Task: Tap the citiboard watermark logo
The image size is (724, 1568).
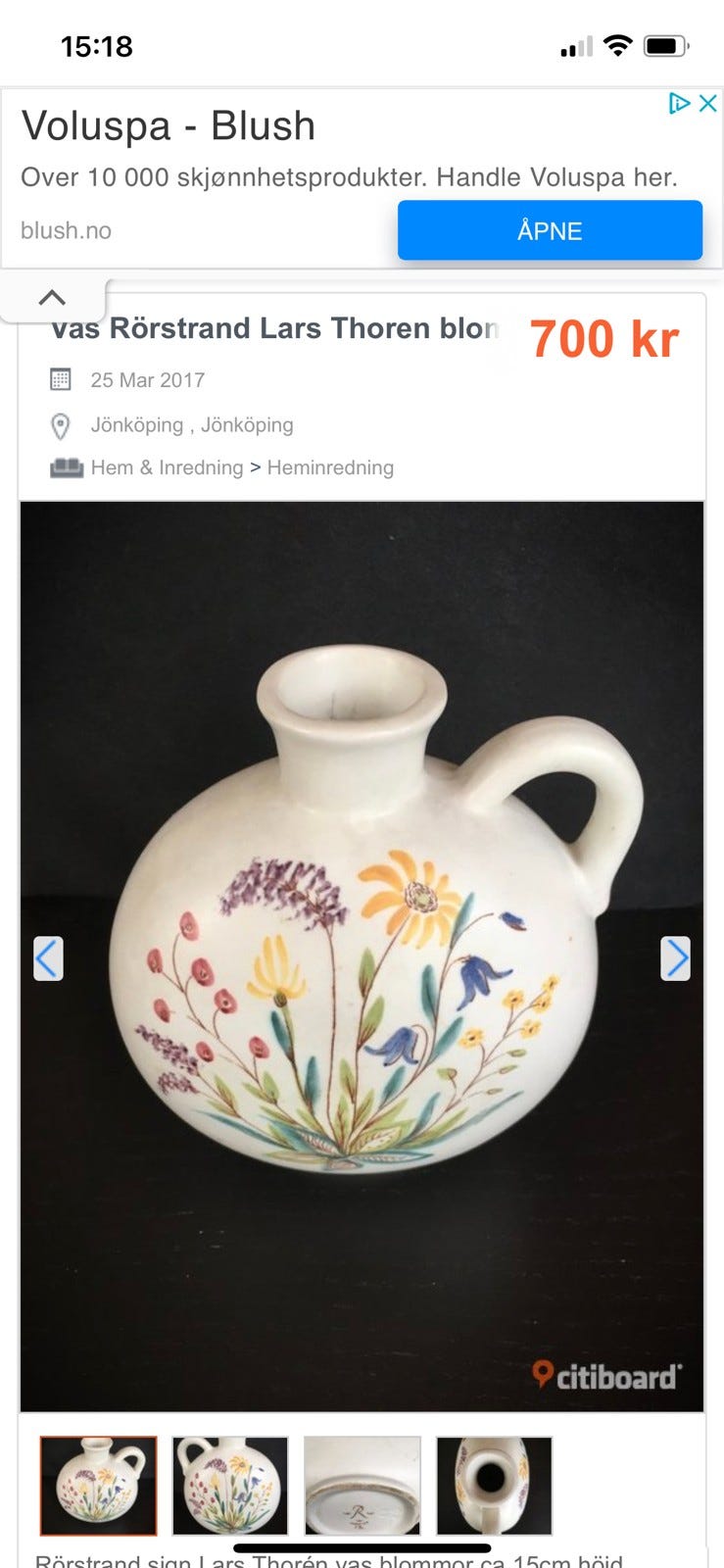Action: click(606, 1376)
